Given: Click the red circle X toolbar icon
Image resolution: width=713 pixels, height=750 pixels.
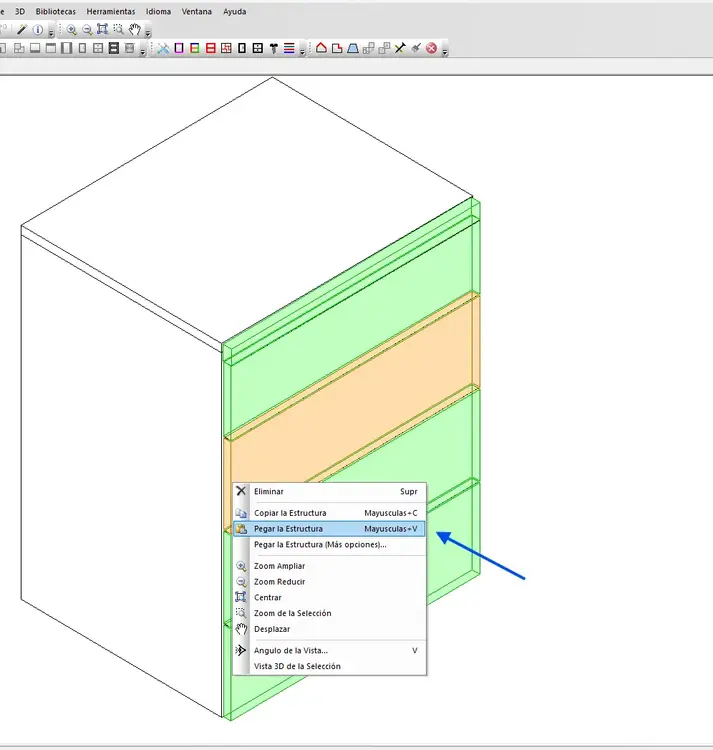Looking at the screenshot, I should (432, 48).
